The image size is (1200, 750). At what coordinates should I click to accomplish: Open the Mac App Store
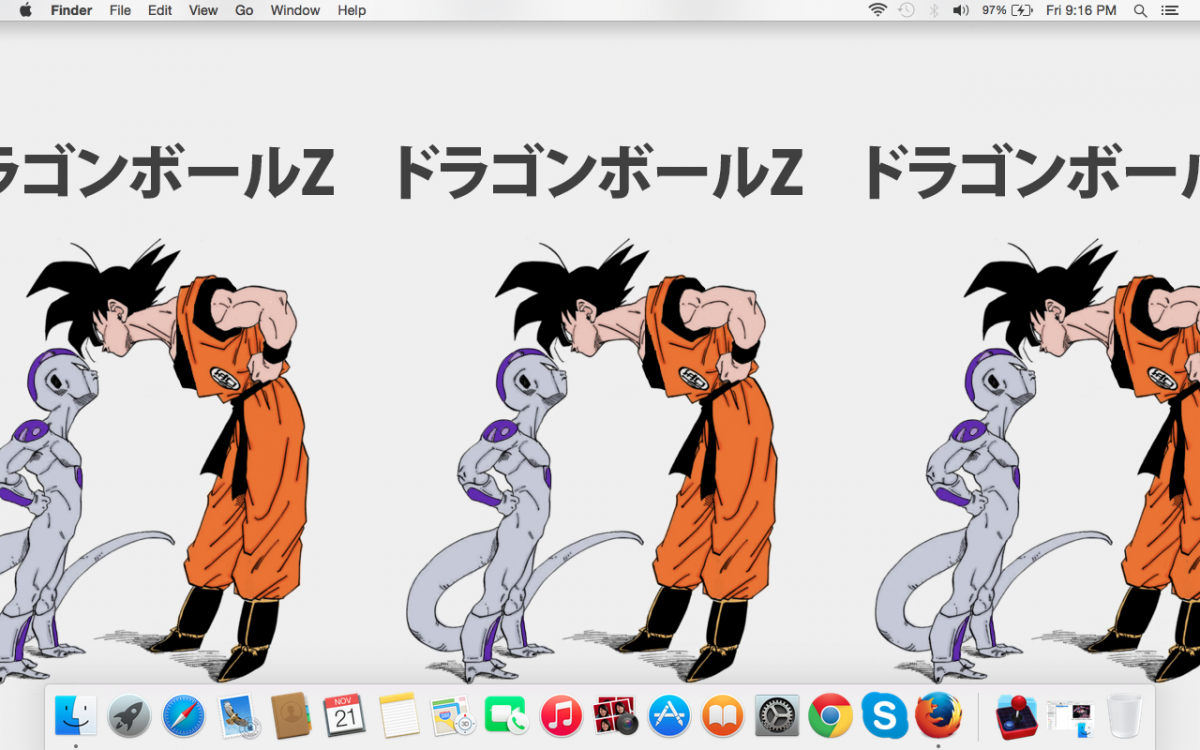[x=669, y=716]
